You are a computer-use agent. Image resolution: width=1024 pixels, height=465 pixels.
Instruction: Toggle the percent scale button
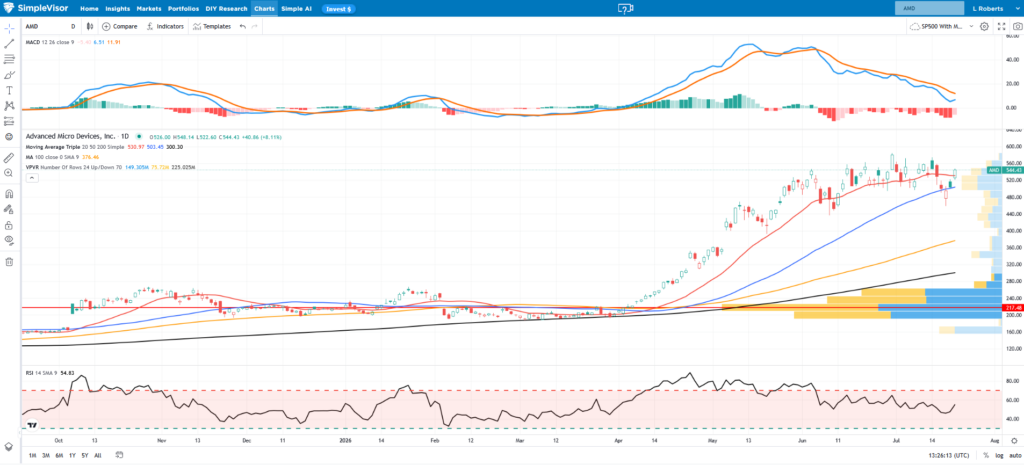(x=986, y=455)
